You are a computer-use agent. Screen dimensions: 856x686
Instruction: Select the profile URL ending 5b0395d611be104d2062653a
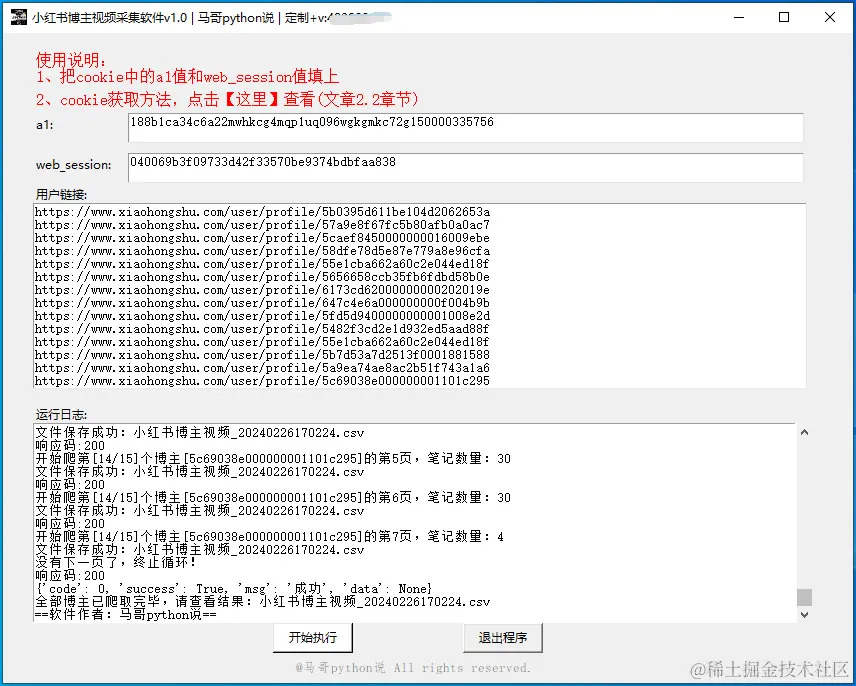[x=262, y=212]
